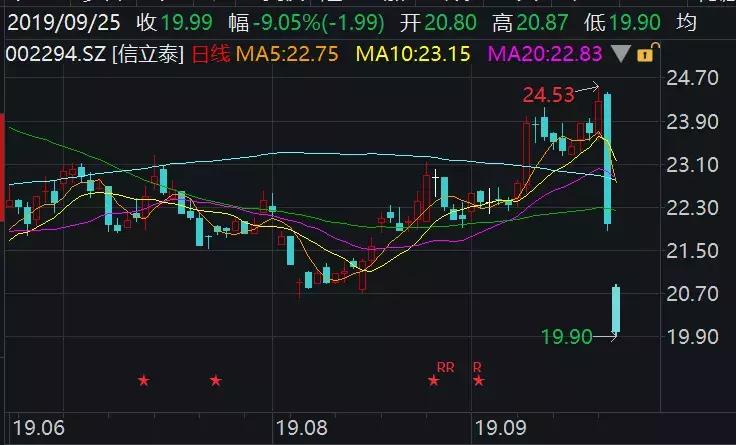This screenshot has width=736, height=445.
Task: Click stock code 002294.SZ [信立泰]
Action: click(94, 54)
